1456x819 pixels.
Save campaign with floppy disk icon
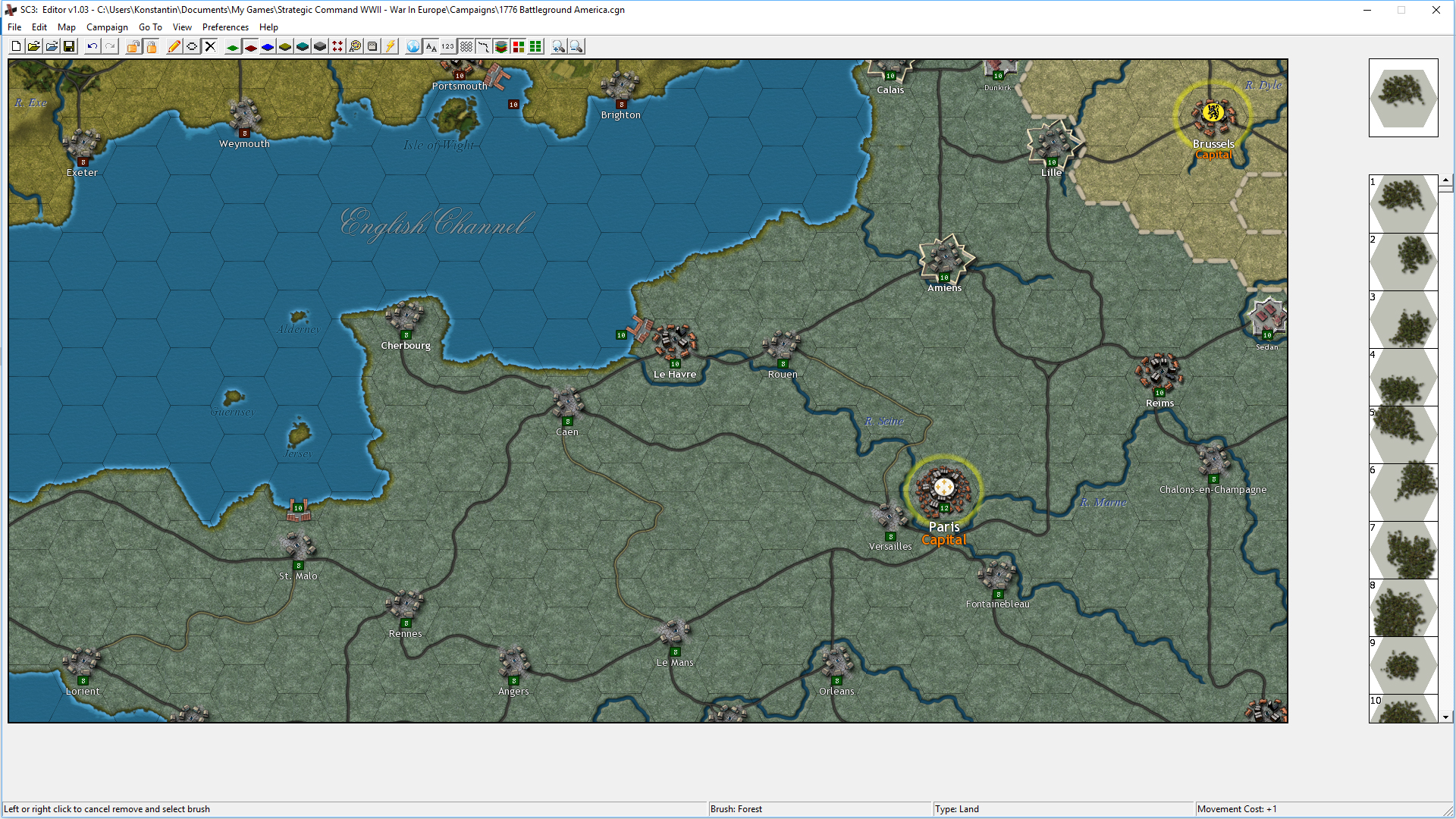tap(69, 46)
